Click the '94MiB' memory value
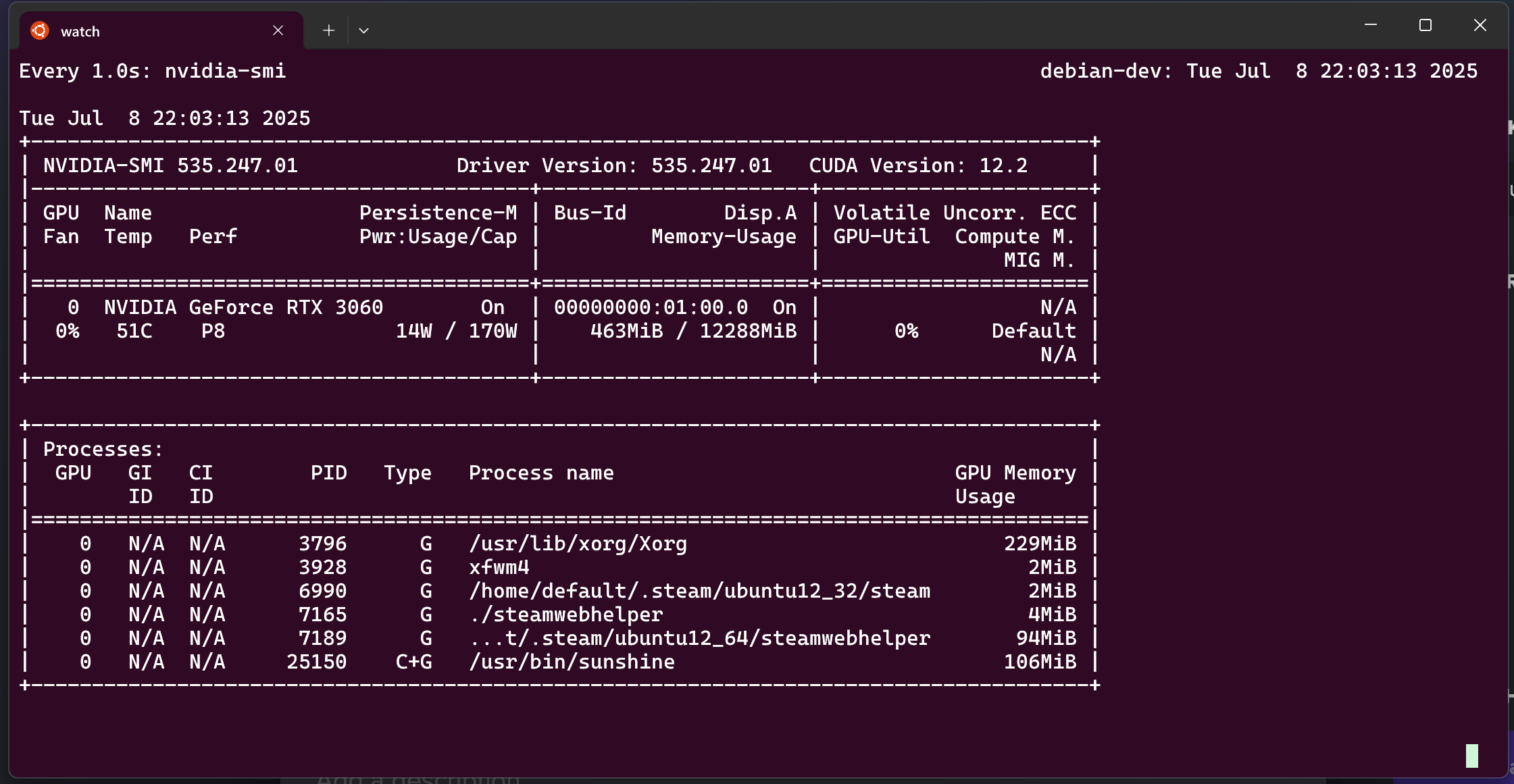 pos(1046,638)
